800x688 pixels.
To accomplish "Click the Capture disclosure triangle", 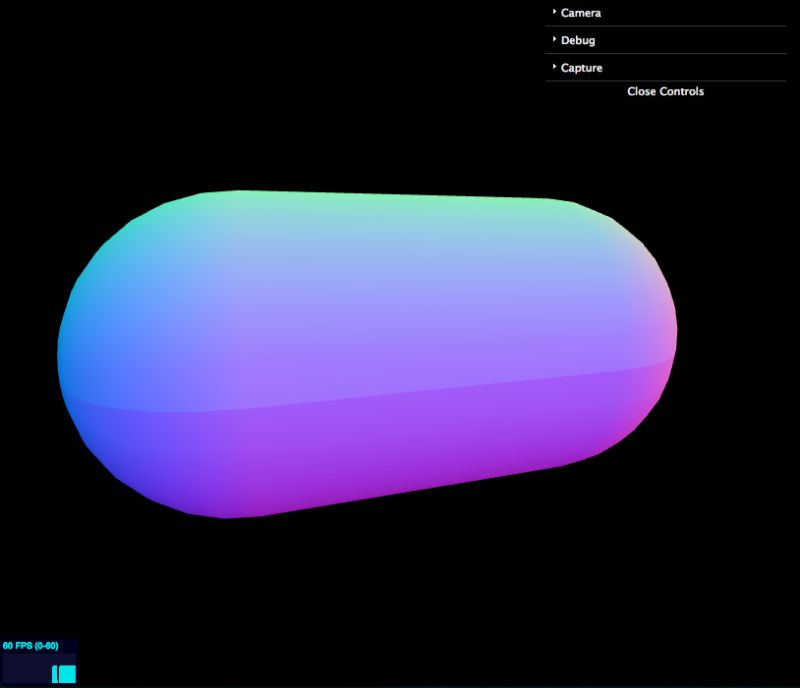I will 552,67.
